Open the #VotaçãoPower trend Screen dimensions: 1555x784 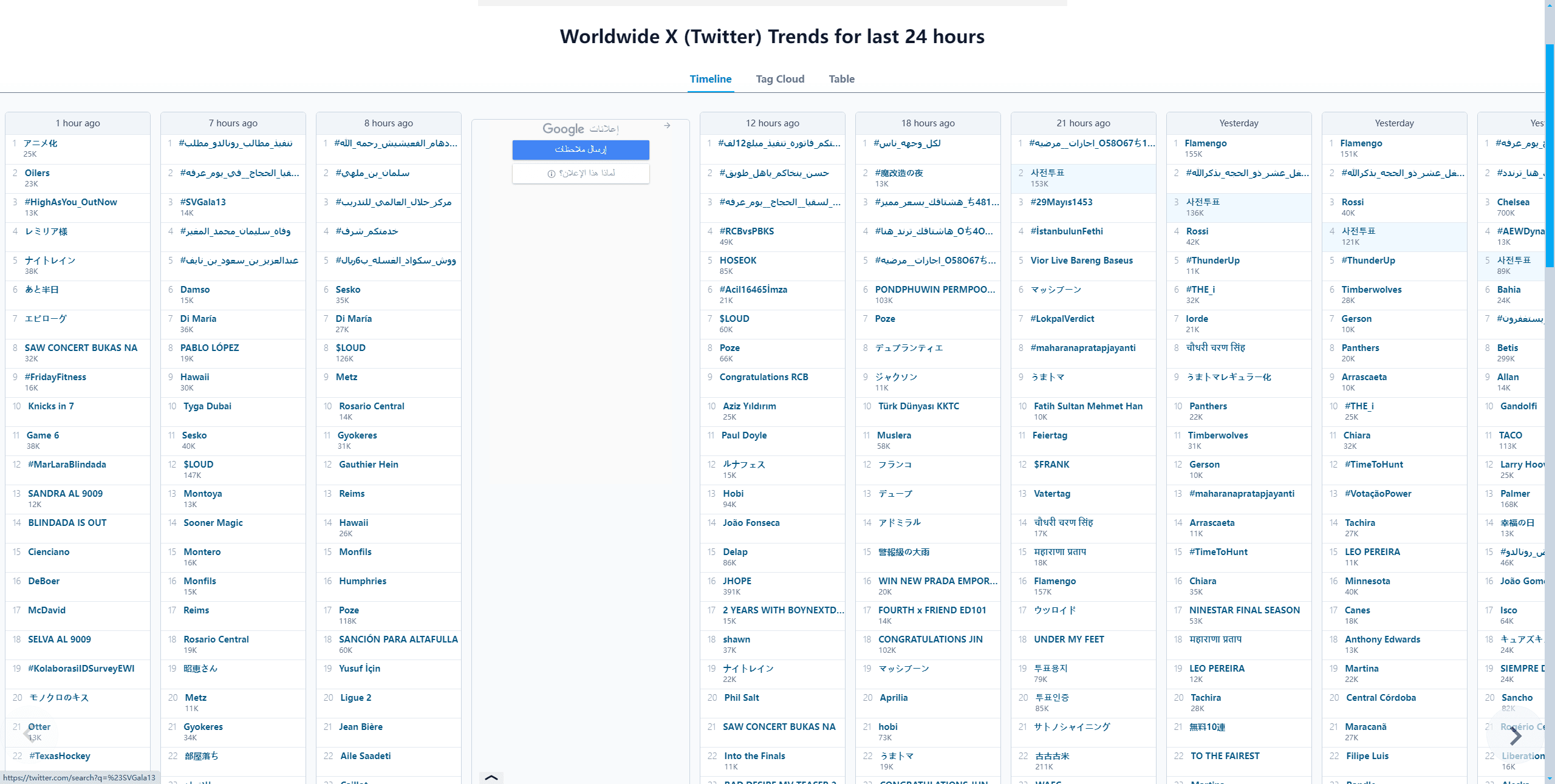1378,494
